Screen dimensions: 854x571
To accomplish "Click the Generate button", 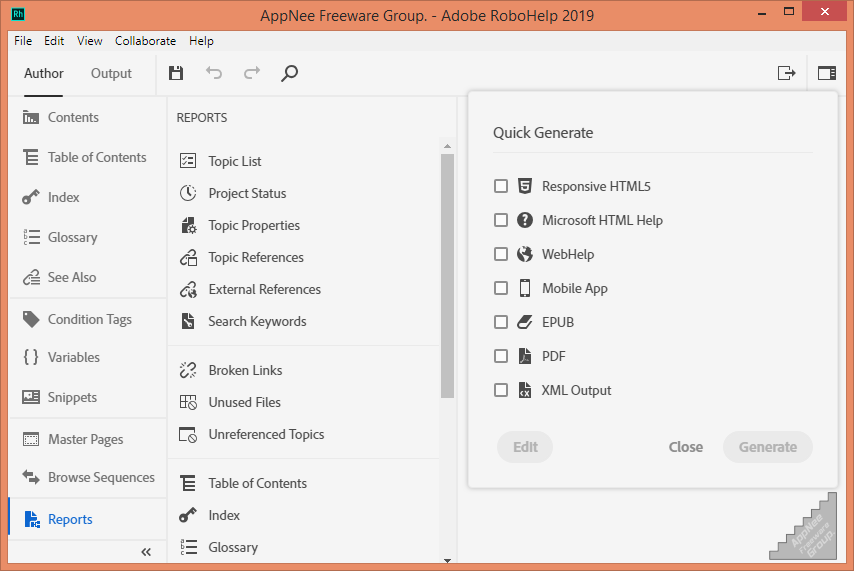I will pos(767,447).
